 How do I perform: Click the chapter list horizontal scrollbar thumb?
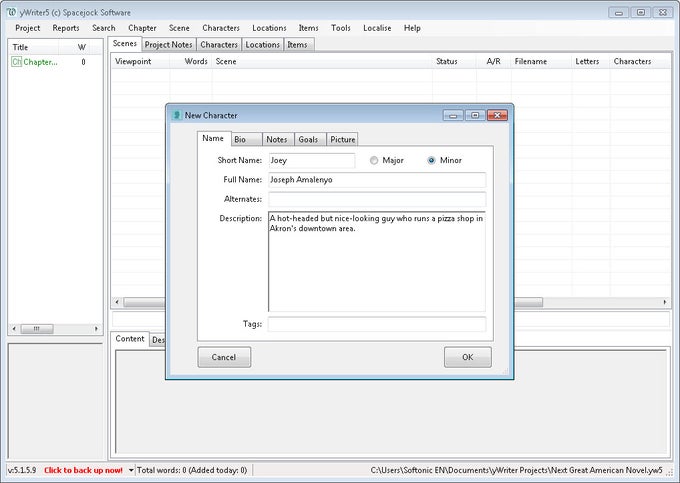37,329
